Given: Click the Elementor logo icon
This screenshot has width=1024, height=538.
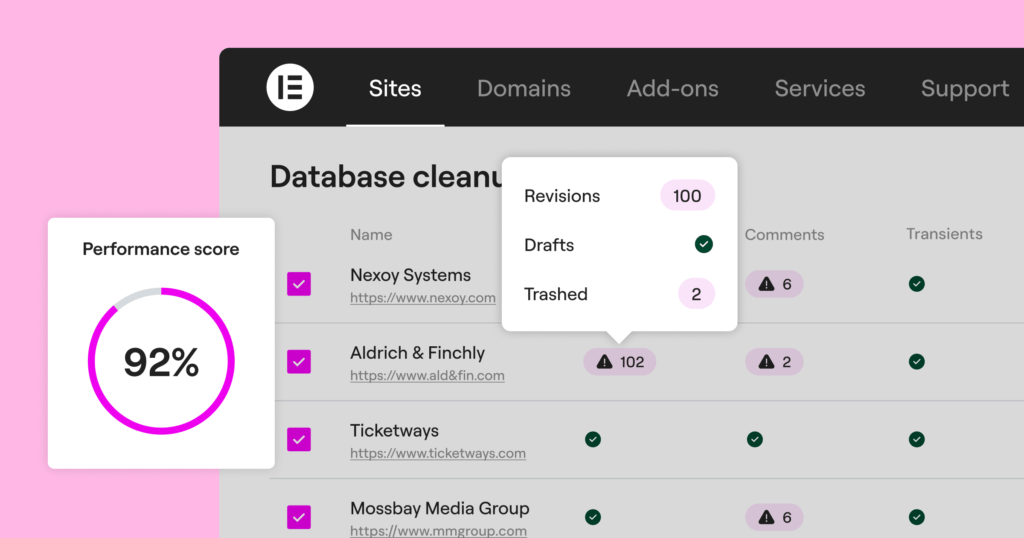Looking at the screenshot, I should point(290,87).
